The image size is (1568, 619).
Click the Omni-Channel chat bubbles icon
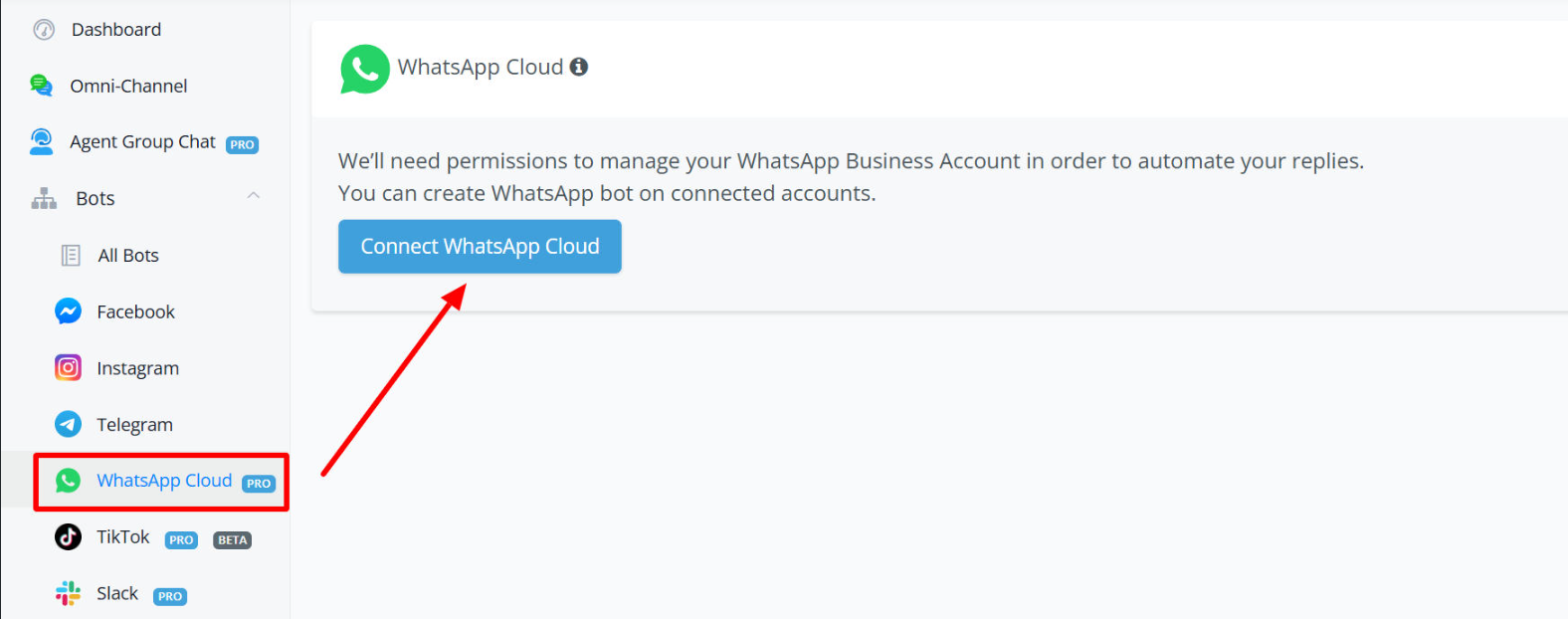point(41,86)
